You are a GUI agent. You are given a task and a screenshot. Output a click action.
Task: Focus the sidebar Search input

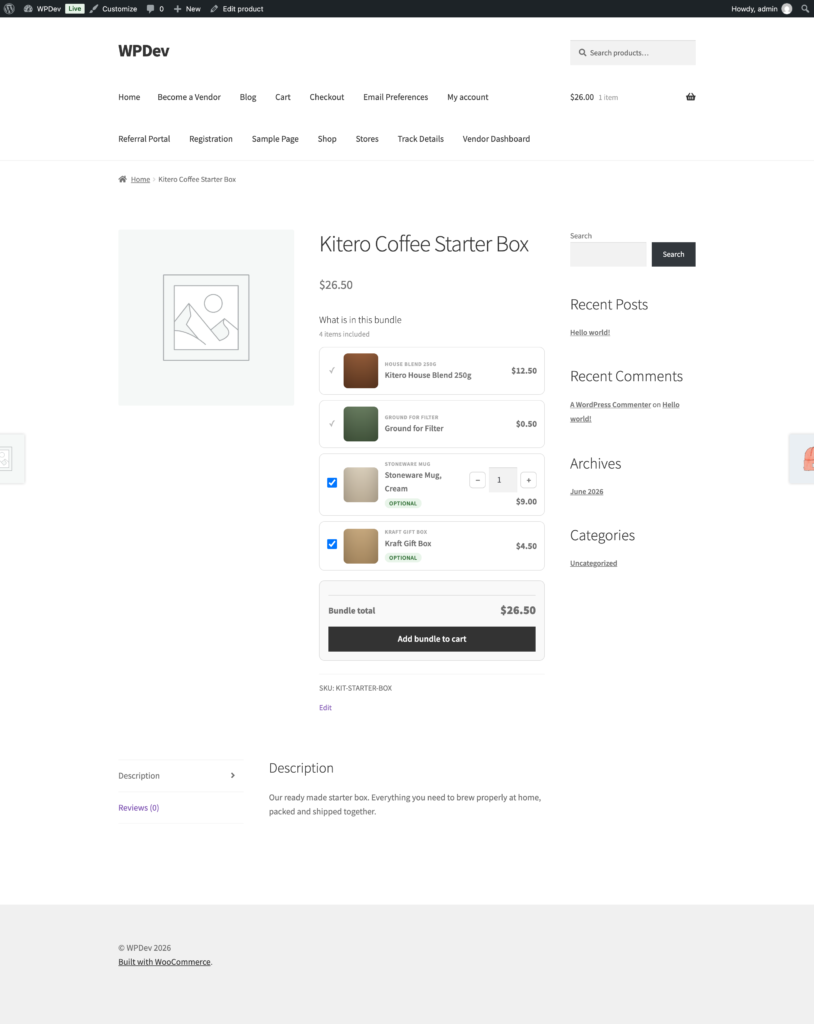point(608,255)
